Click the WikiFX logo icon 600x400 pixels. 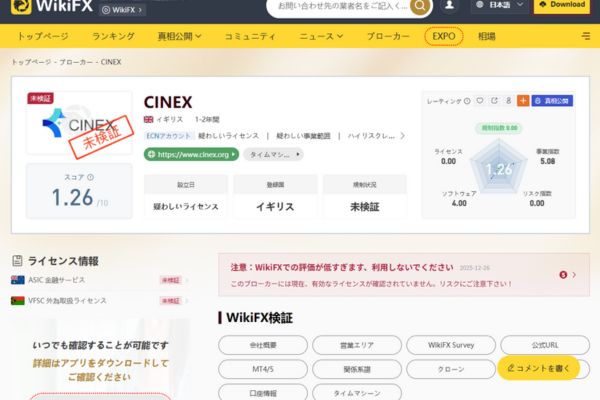pyautogui.click(x=21, y=6)
